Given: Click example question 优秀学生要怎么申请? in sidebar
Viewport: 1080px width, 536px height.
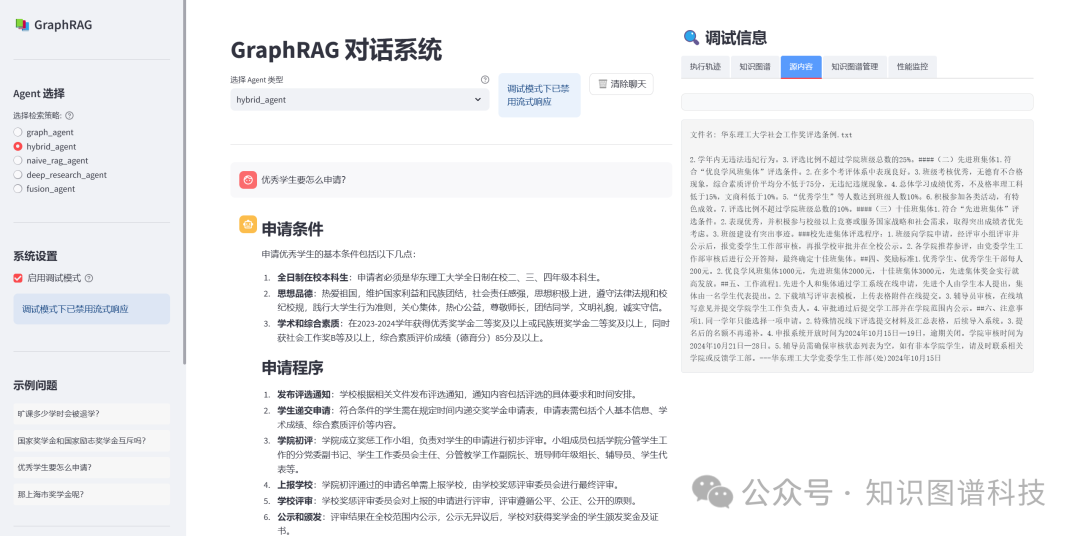Looking at the screenshot, I should [x=92, y=467].
